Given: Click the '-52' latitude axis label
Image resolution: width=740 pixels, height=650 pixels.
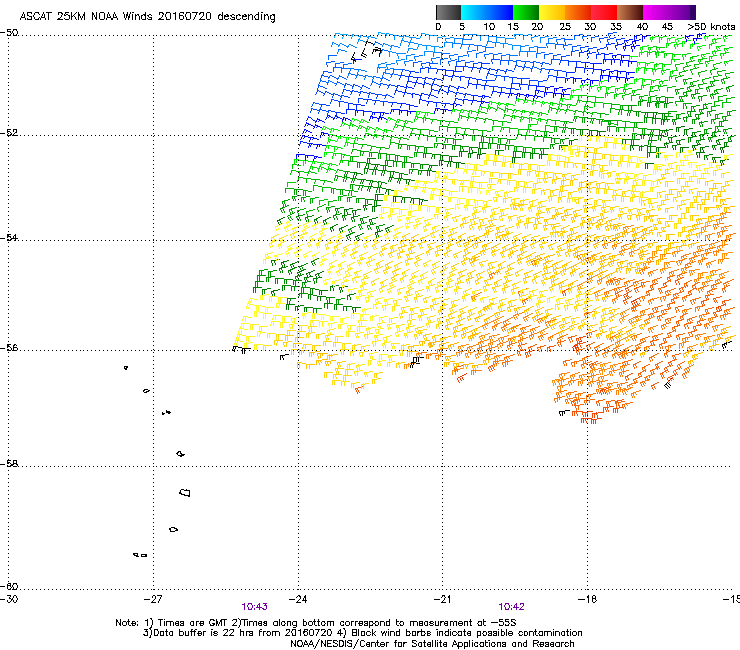Looking at the screenshot, I should click(9, 133).
